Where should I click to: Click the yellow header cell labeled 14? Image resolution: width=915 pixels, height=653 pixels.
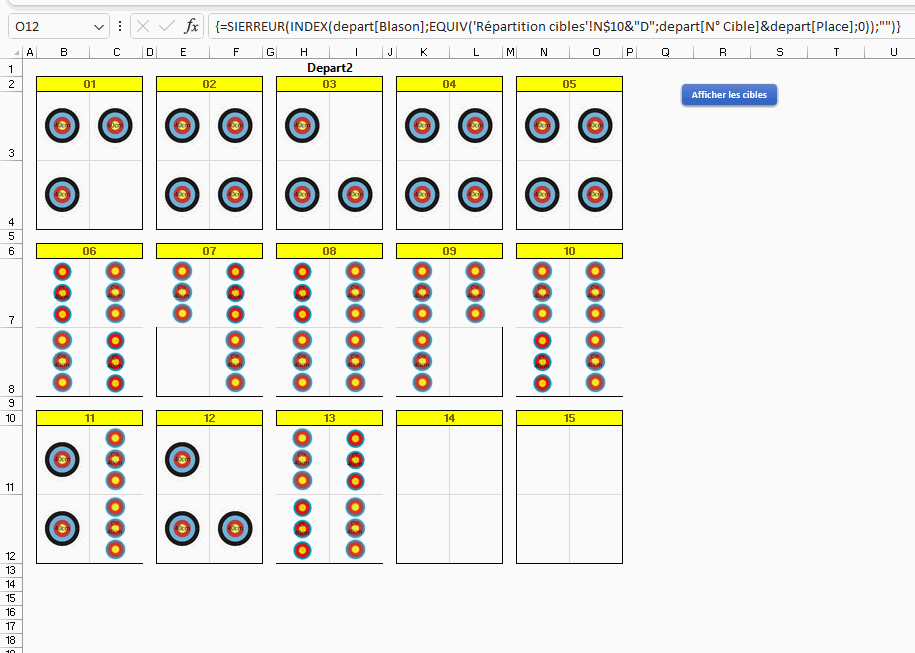[449, 418]
